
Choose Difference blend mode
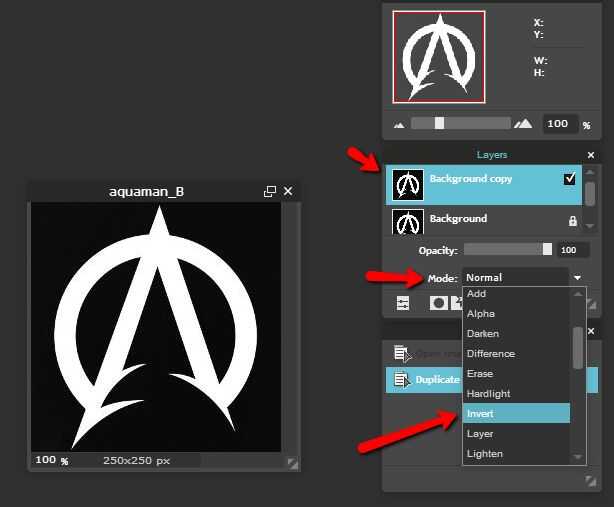pyautogui.click(x=516, y=354)
